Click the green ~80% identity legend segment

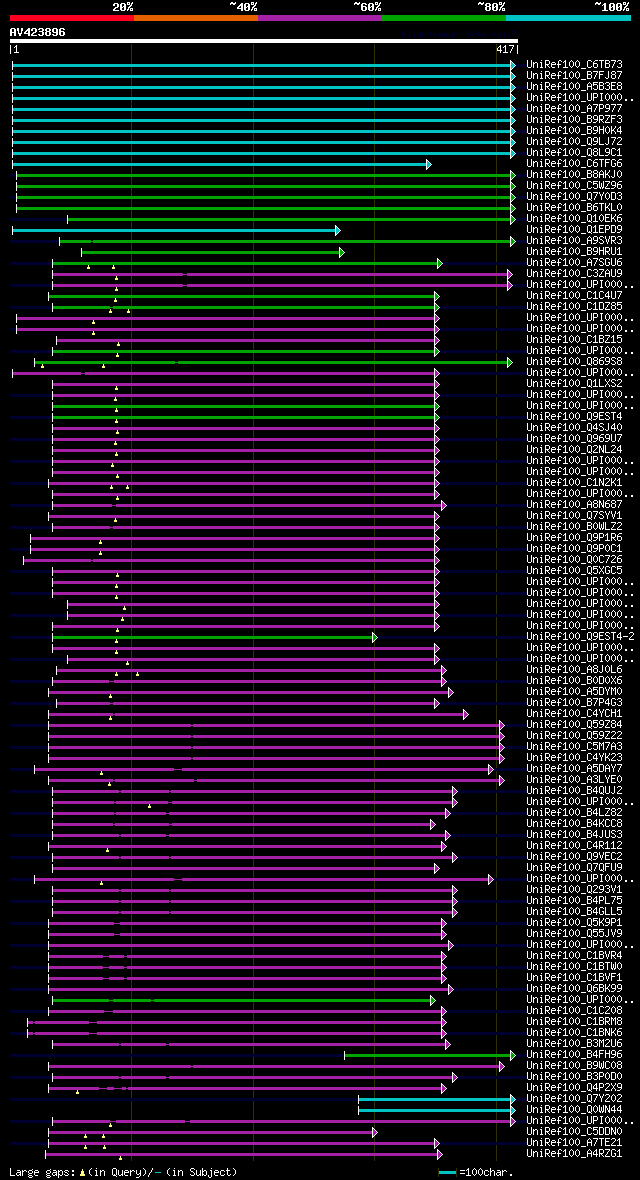tap(444, 17)
